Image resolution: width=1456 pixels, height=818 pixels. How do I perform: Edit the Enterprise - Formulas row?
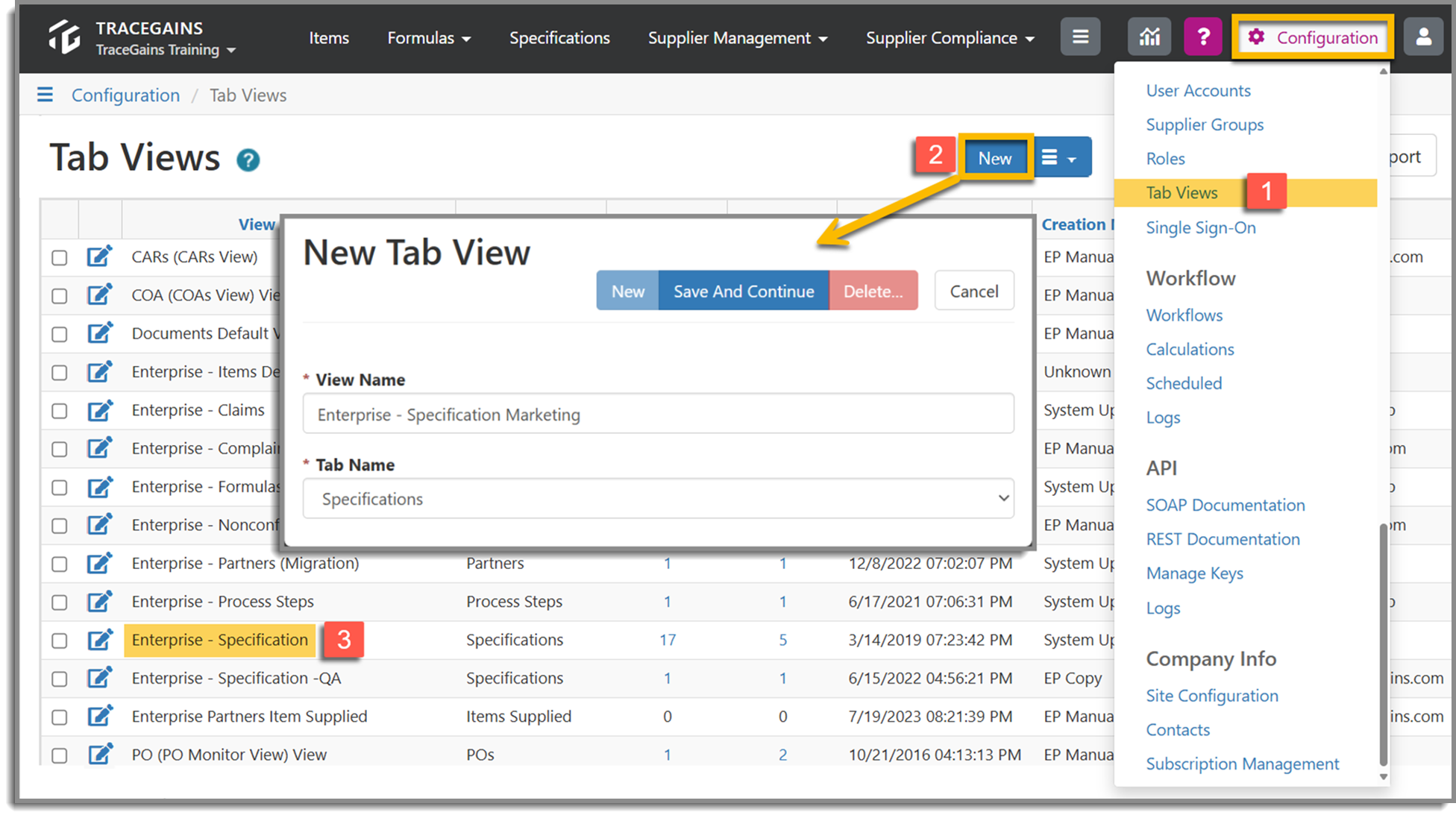pos(99,486)
